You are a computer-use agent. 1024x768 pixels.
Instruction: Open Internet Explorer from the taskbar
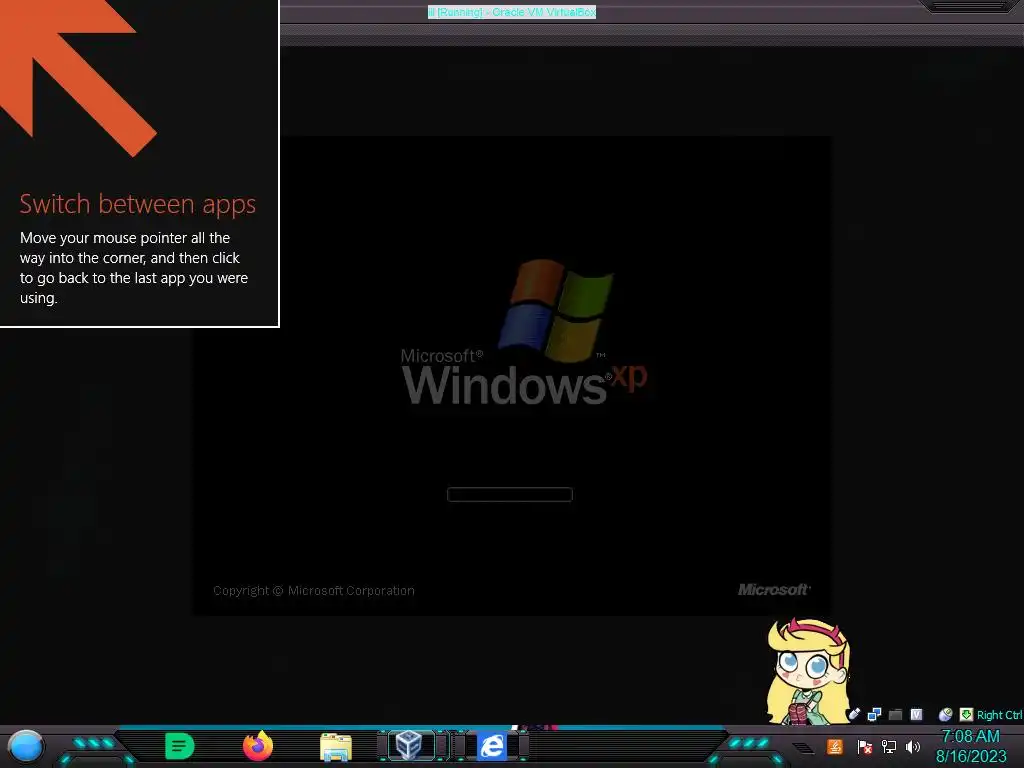coord(492,746)
